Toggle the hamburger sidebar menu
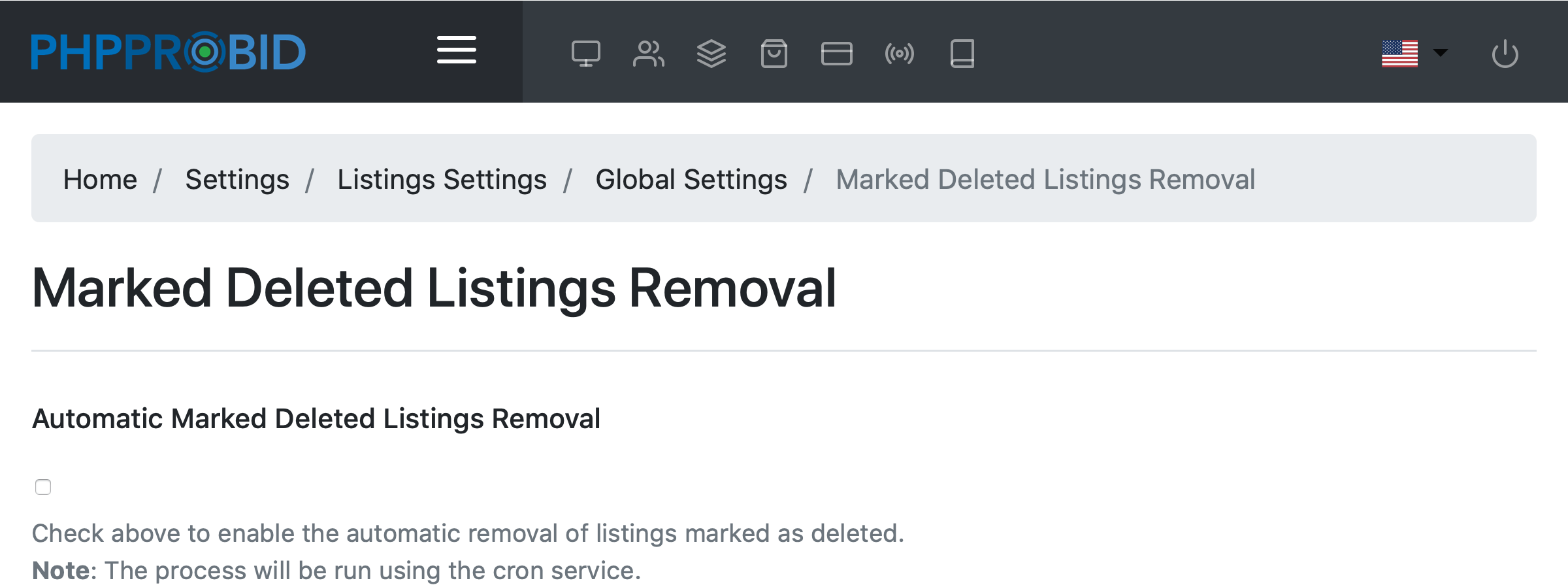 coord(456,50)
